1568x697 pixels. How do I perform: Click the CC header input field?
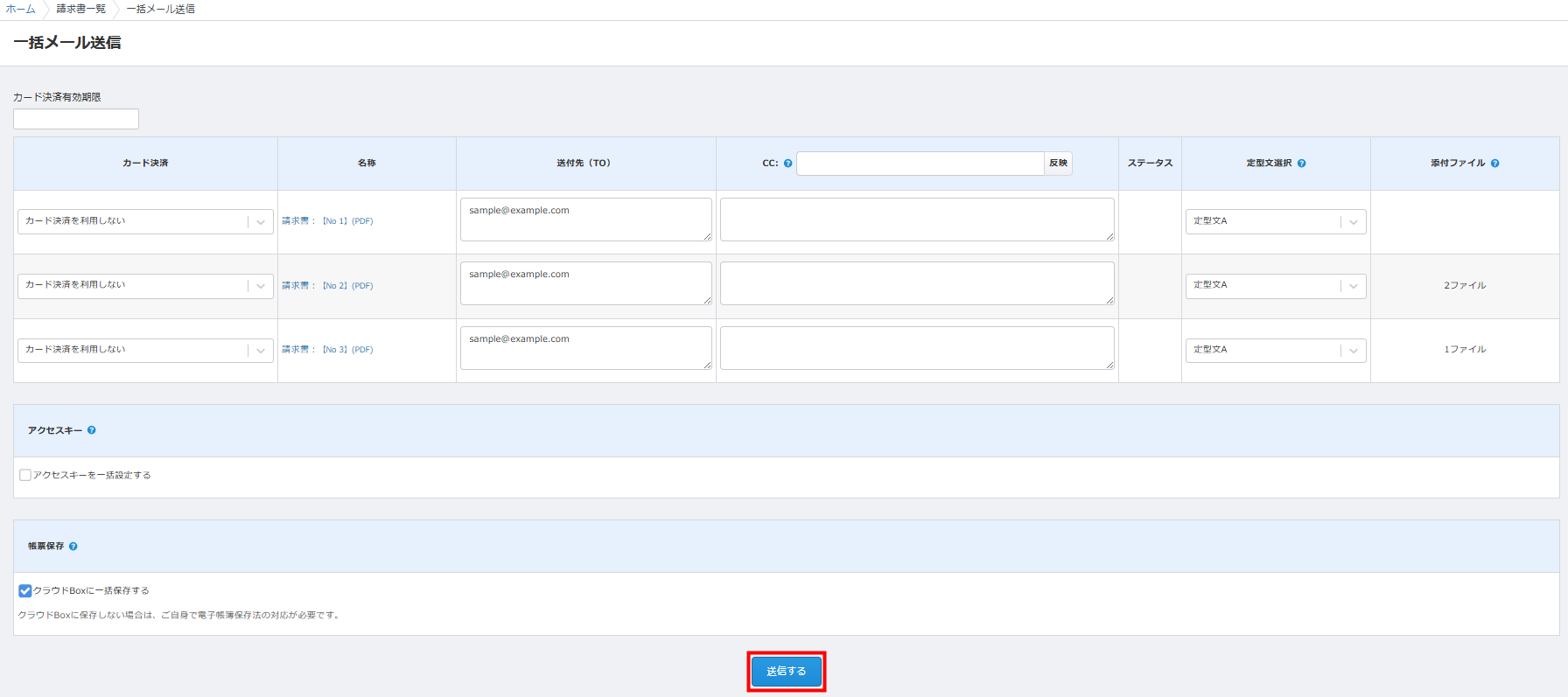[920, 164]
